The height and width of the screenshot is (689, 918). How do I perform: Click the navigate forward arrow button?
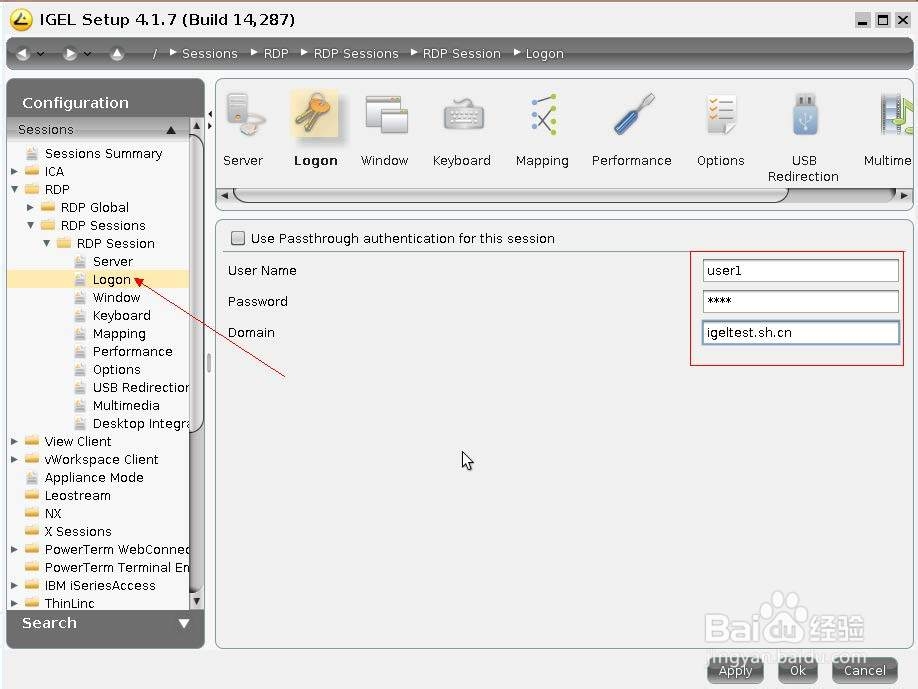point(70,54)
